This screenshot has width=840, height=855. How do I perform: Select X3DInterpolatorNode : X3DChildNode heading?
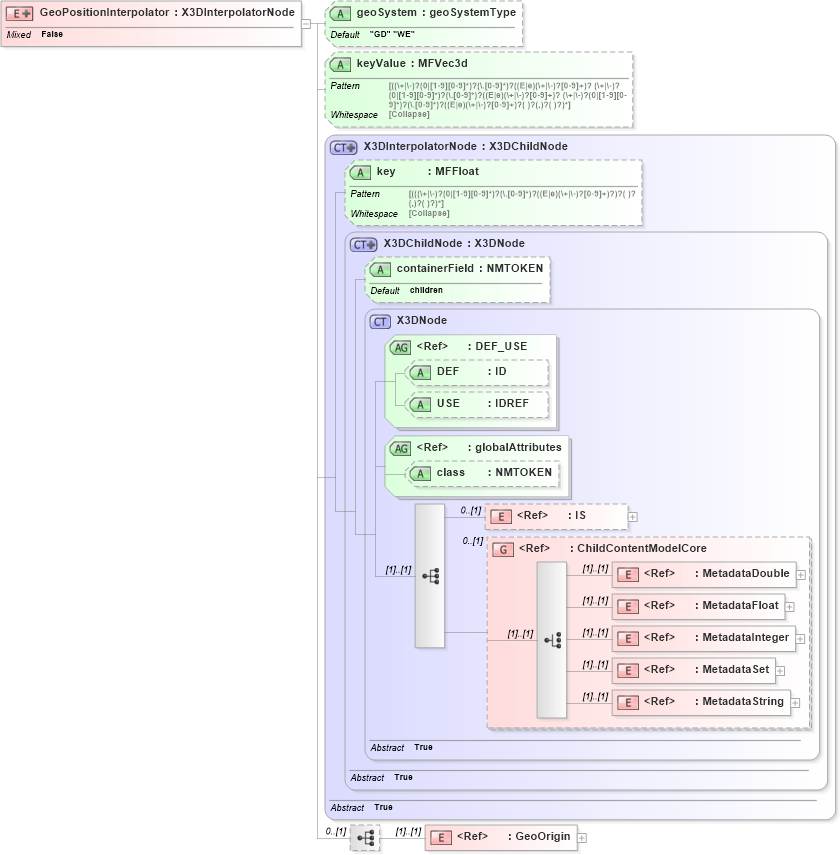[x=465, y=146]
